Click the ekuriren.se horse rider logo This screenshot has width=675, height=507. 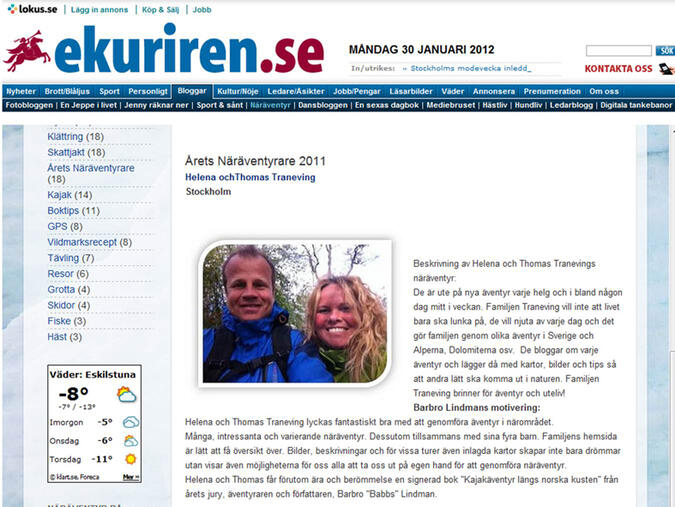27,51
